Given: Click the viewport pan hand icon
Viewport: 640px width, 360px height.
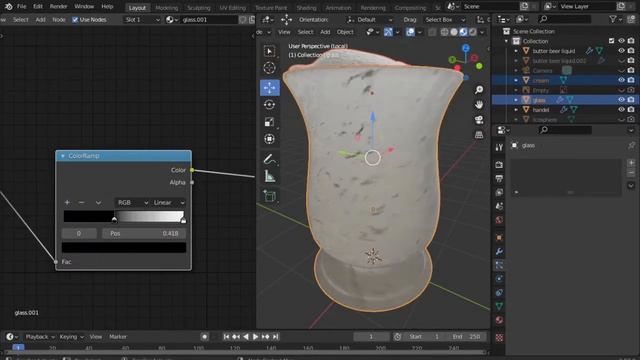Looking at the screenshot, I should coord(479,105).
